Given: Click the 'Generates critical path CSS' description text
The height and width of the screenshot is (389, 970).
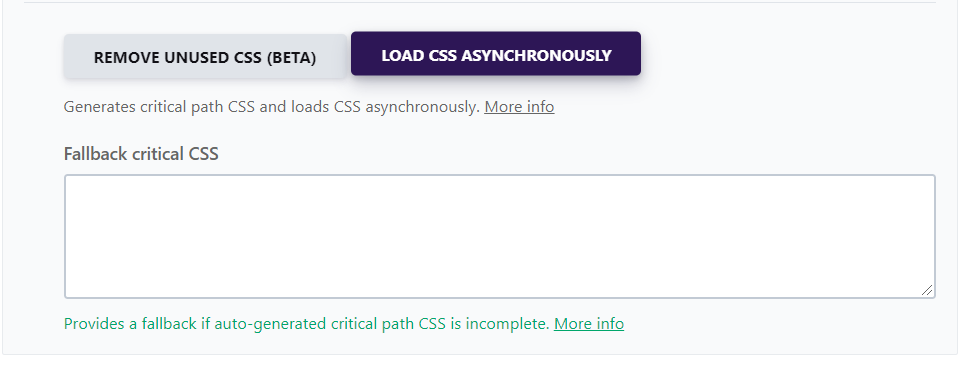Looking at the screenshot, I should click(x=272, y=107).
